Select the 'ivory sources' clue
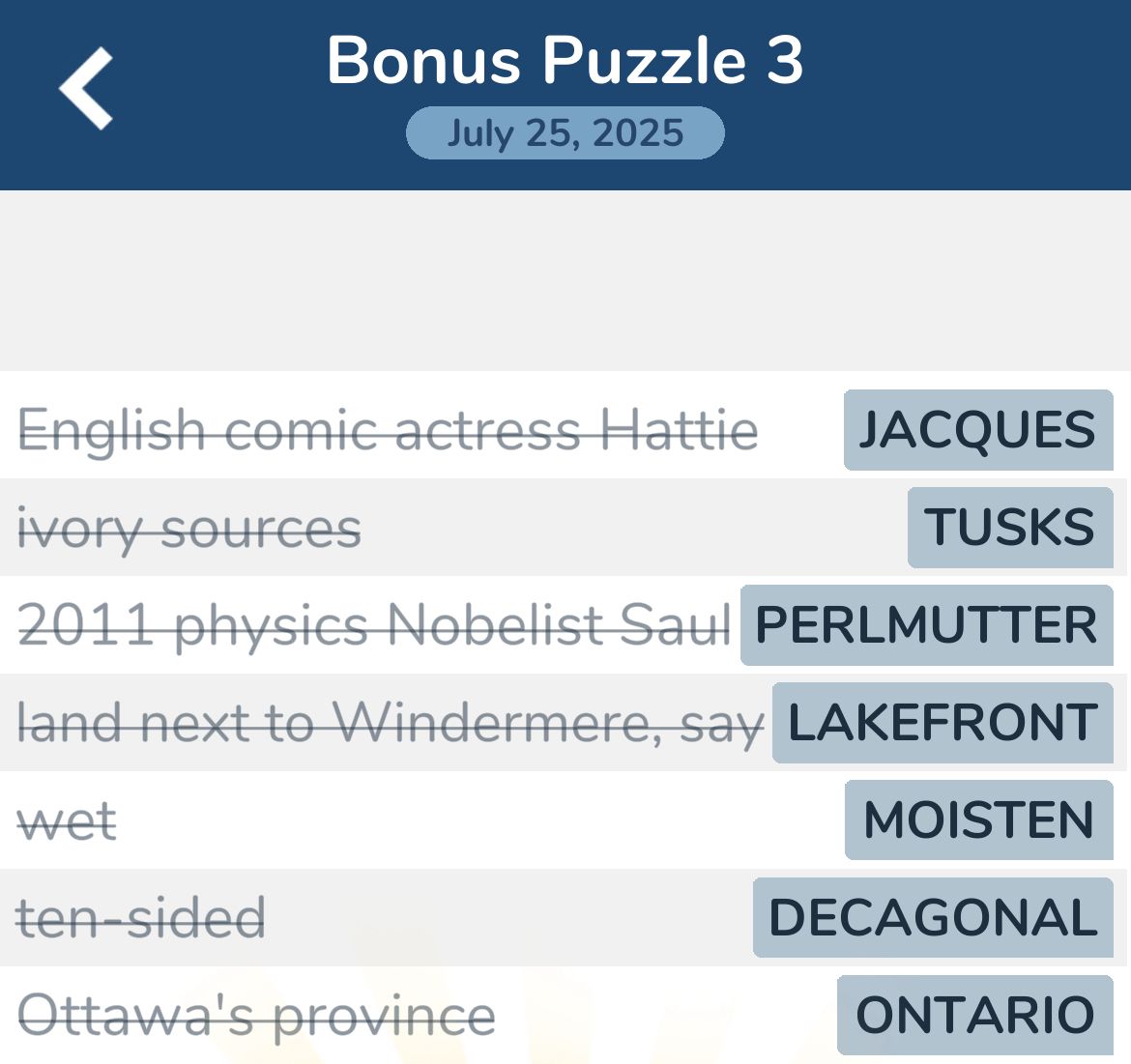The height and width of the screenshot is (1064, 1131). point(188,530)
